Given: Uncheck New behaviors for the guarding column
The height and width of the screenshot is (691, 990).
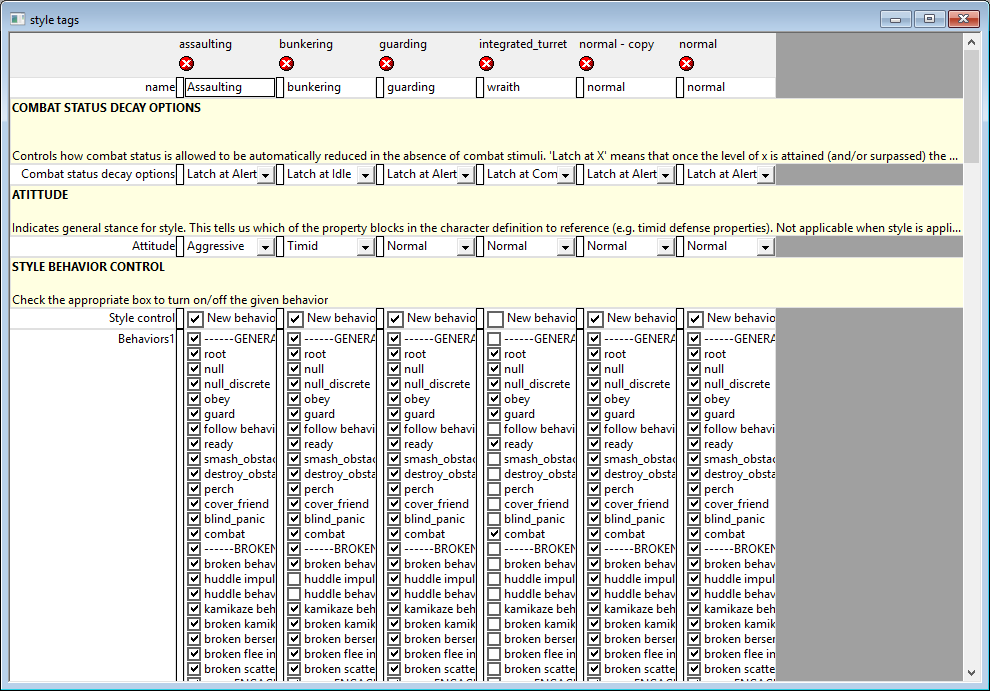Looking at the screenshot, I should click(395, 319).
